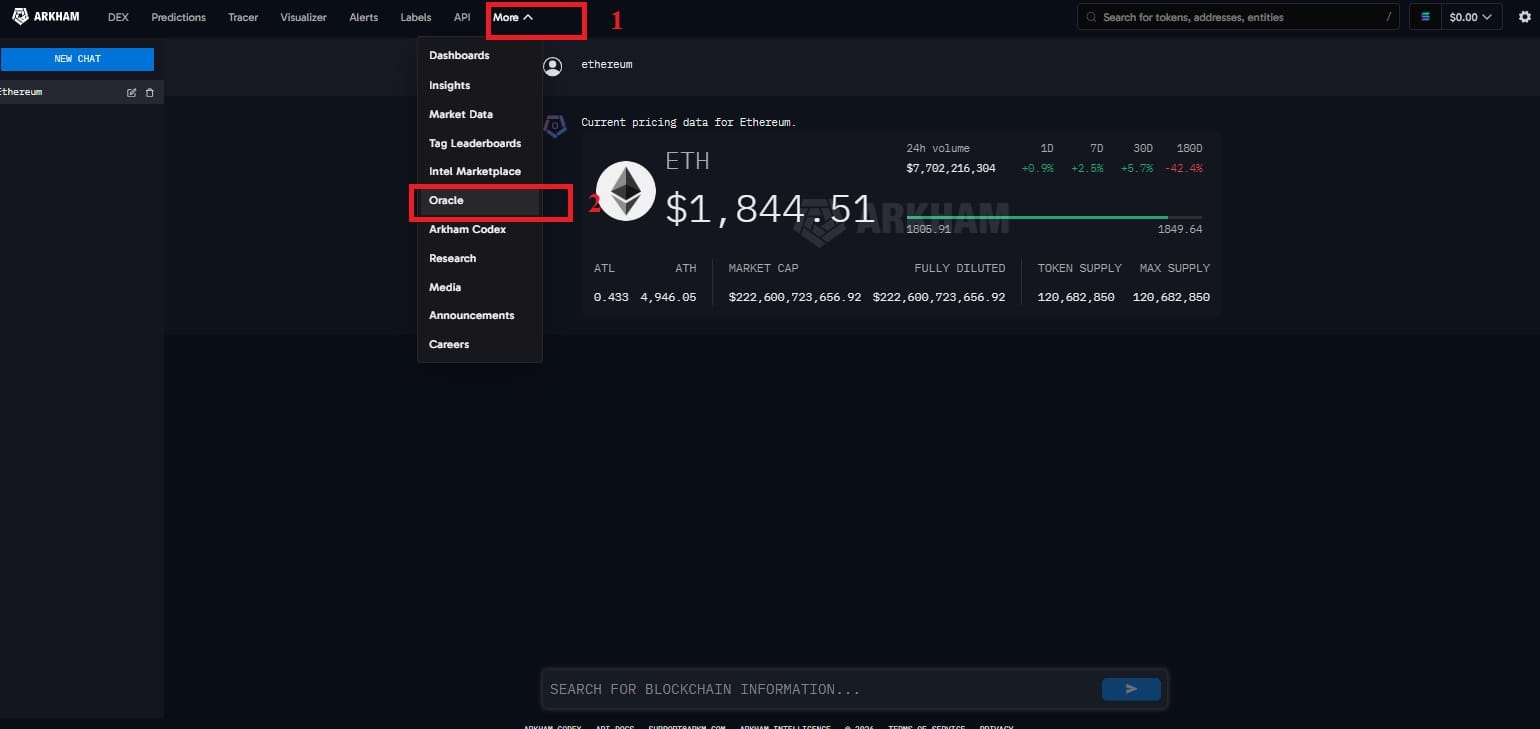Screen dimensions: 1540x729
Task: Click the market cap value under MARKET CAP
Action: (795, 297)
